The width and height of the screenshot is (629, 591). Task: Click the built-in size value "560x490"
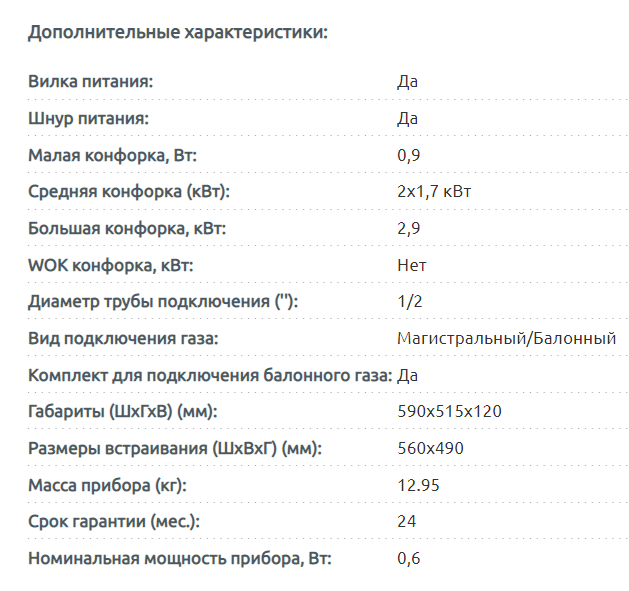[431, 448]
